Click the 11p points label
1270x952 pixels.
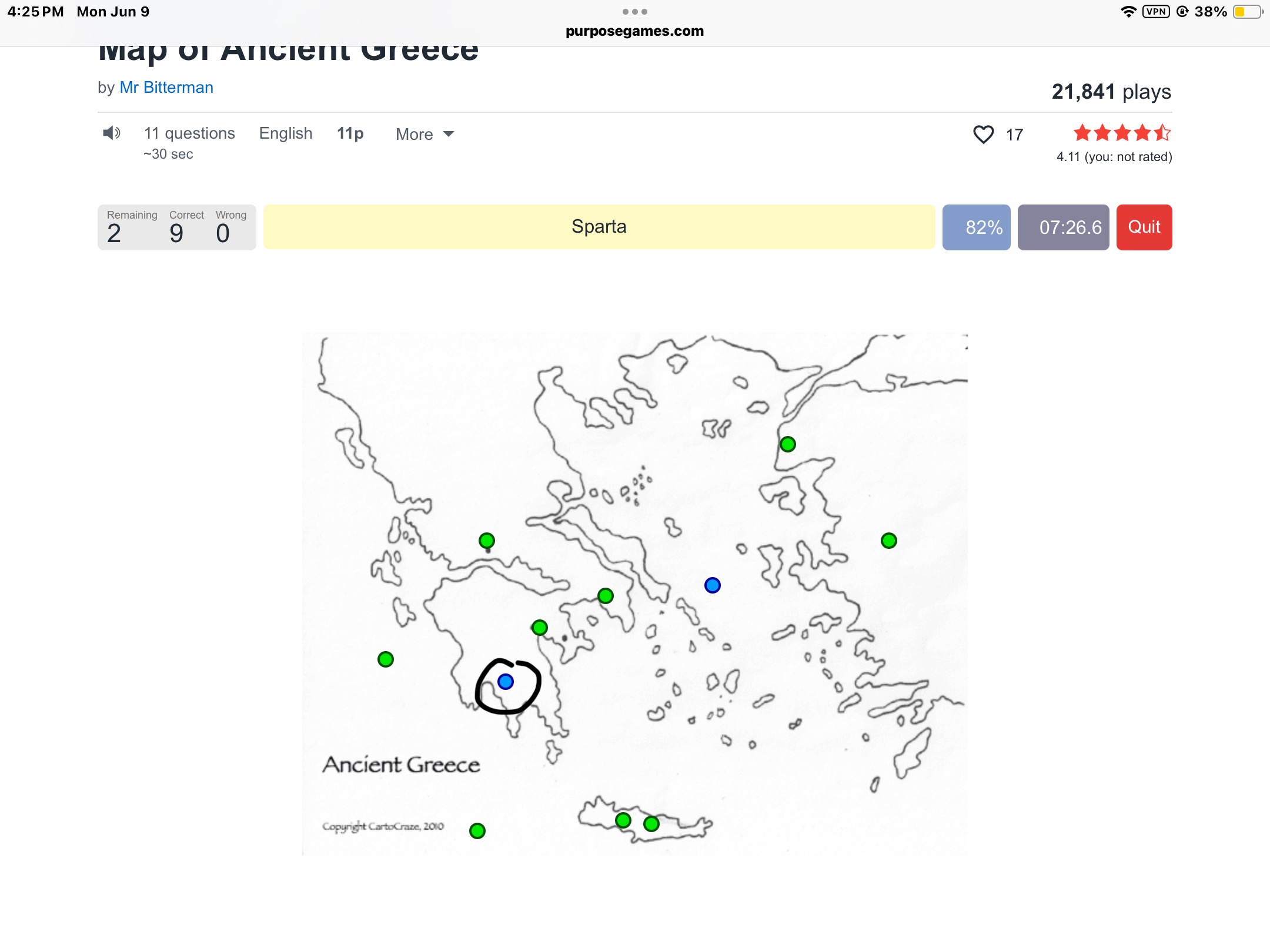(x=350, y=133)
